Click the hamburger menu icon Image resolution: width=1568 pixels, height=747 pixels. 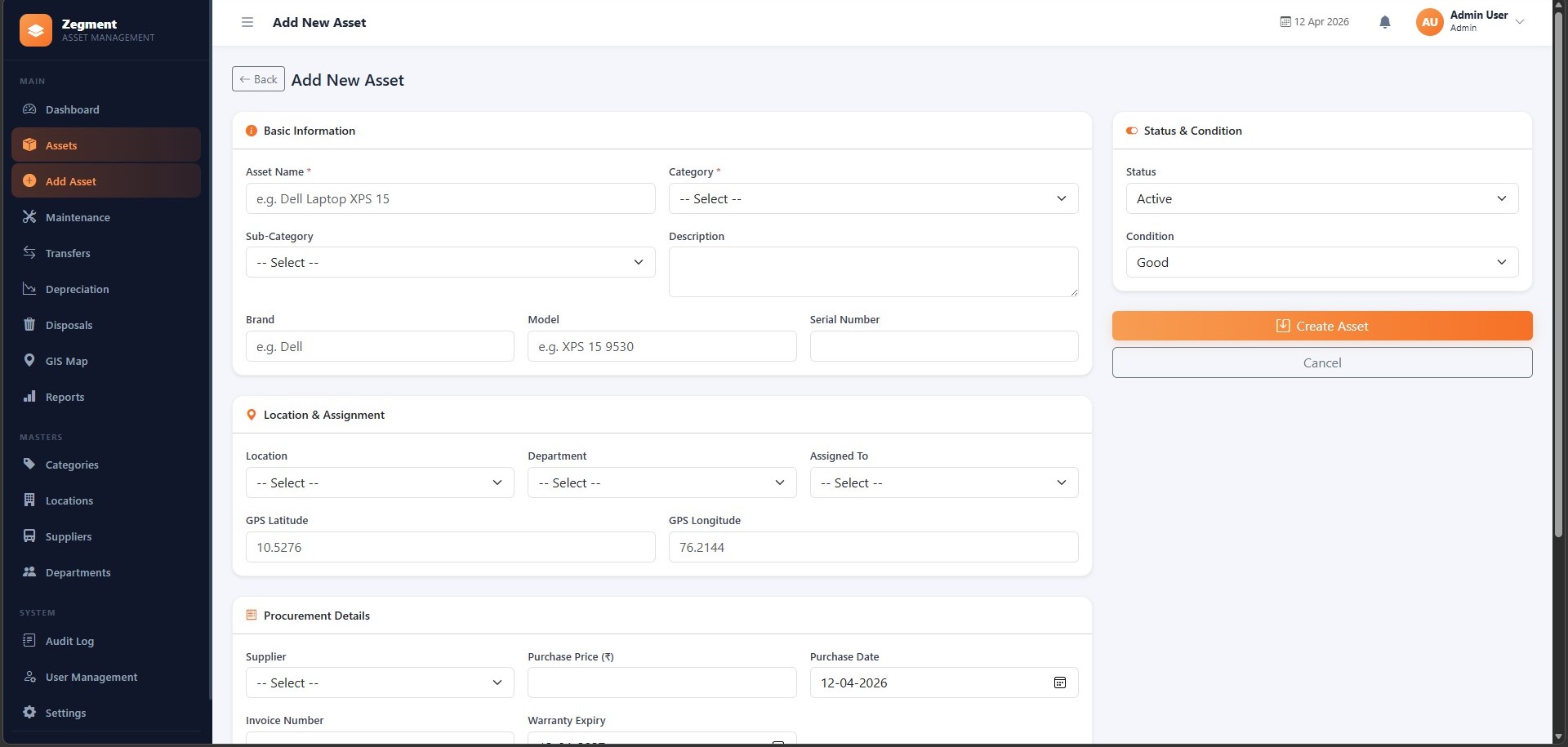(x=247, y=22)
